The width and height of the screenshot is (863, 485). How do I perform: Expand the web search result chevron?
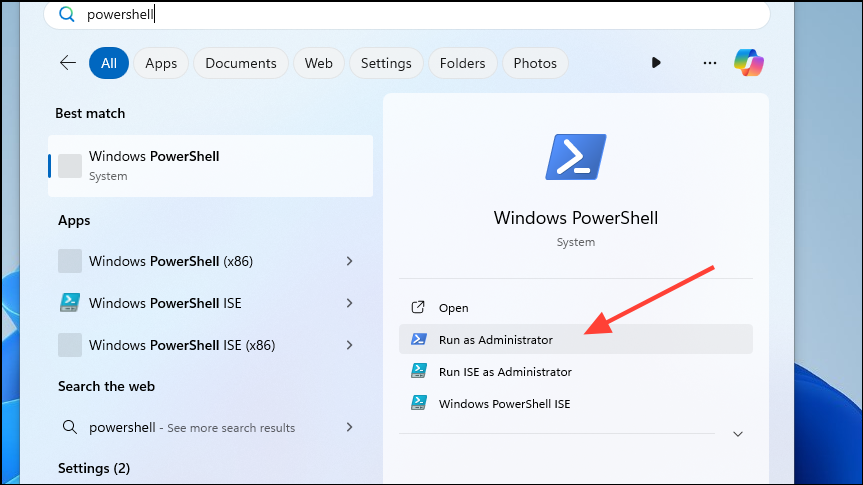click(349, 427)
